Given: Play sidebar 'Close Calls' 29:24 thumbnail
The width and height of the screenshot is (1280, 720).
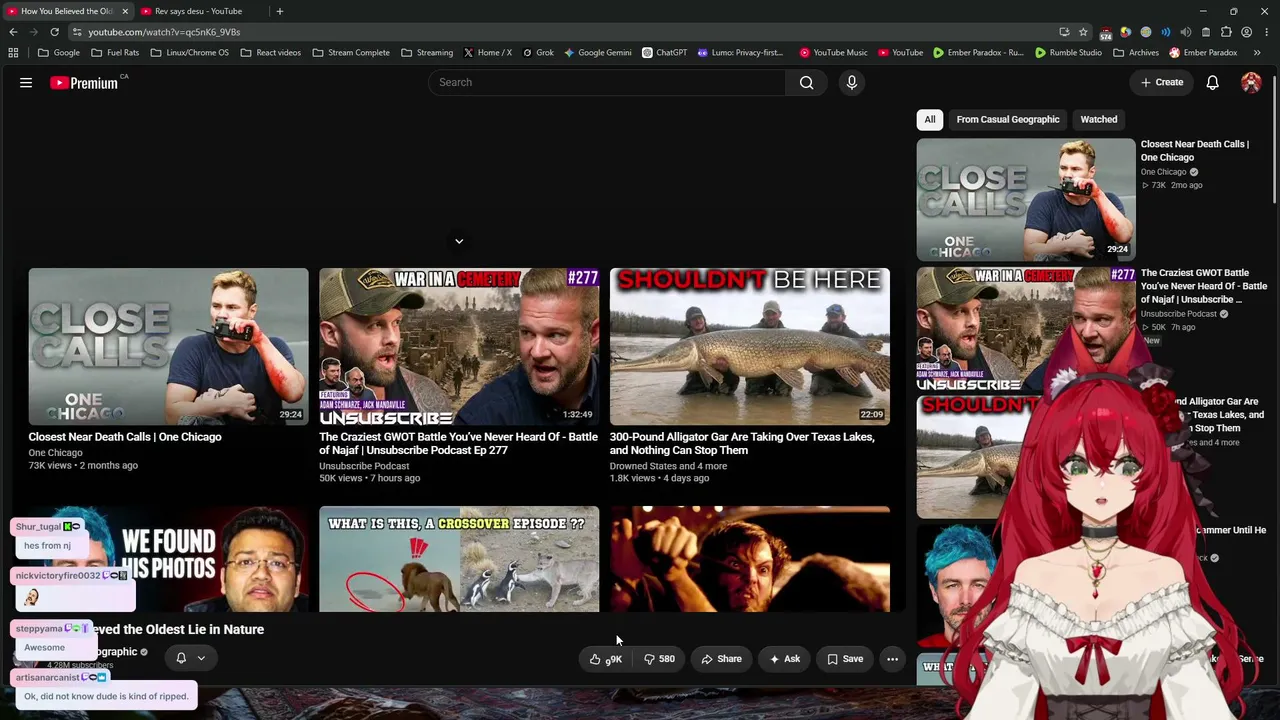Looking at the screenshot, I should pyautogui.click(x=1026, y=199).
